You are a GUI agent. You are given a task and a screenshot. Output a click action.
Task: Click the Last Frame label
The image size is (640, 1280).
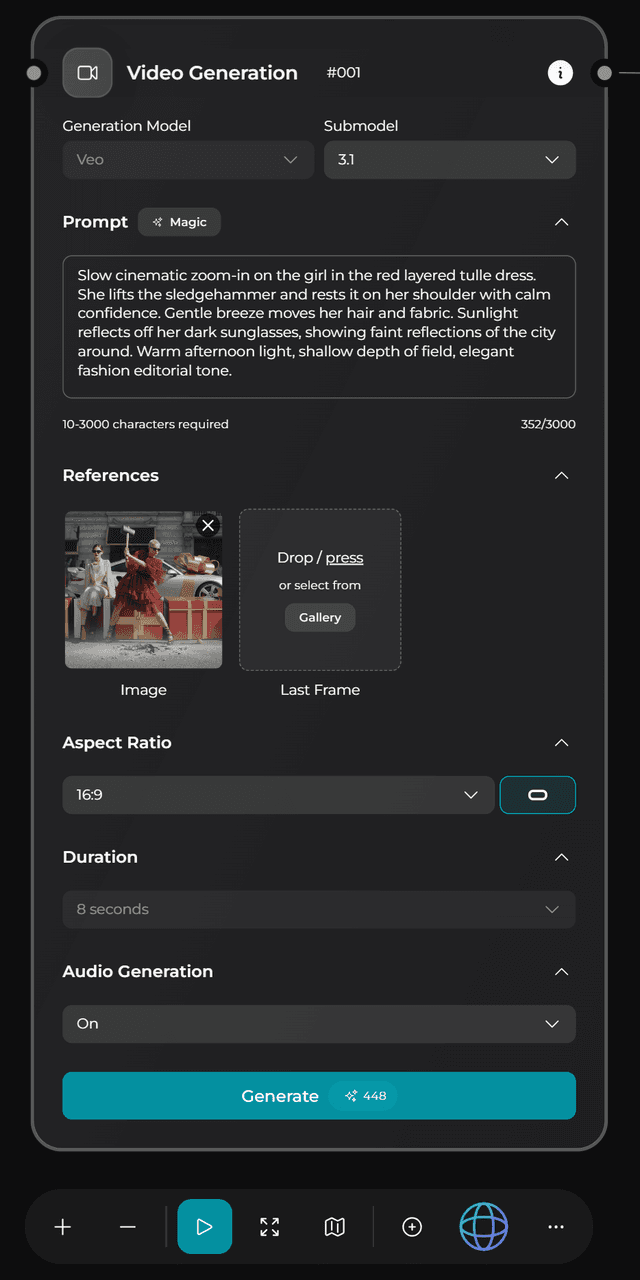320,690
